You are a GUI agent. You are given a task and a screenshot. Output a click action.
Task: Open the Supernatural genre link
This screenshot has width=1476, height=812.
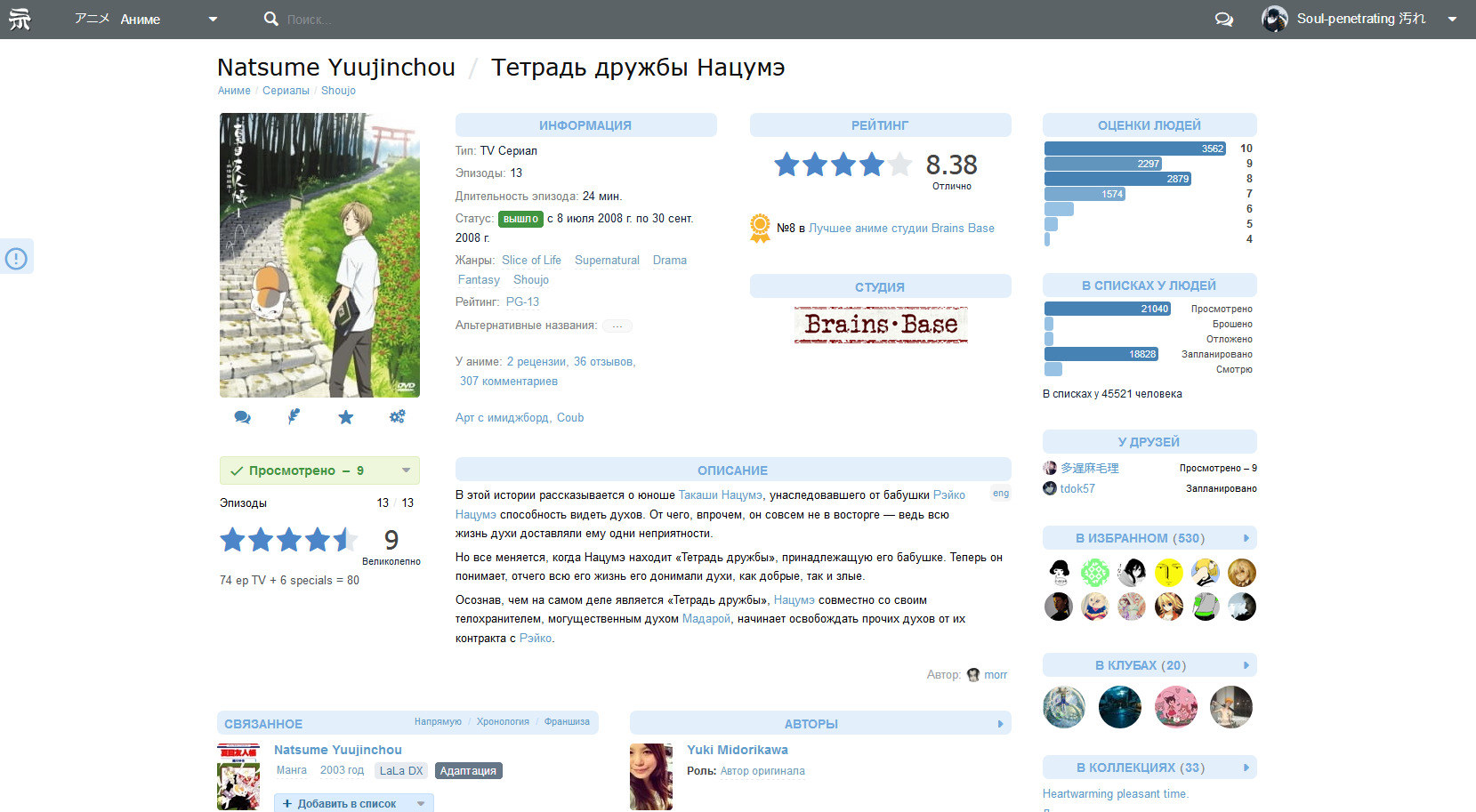(x=607, y=261)
